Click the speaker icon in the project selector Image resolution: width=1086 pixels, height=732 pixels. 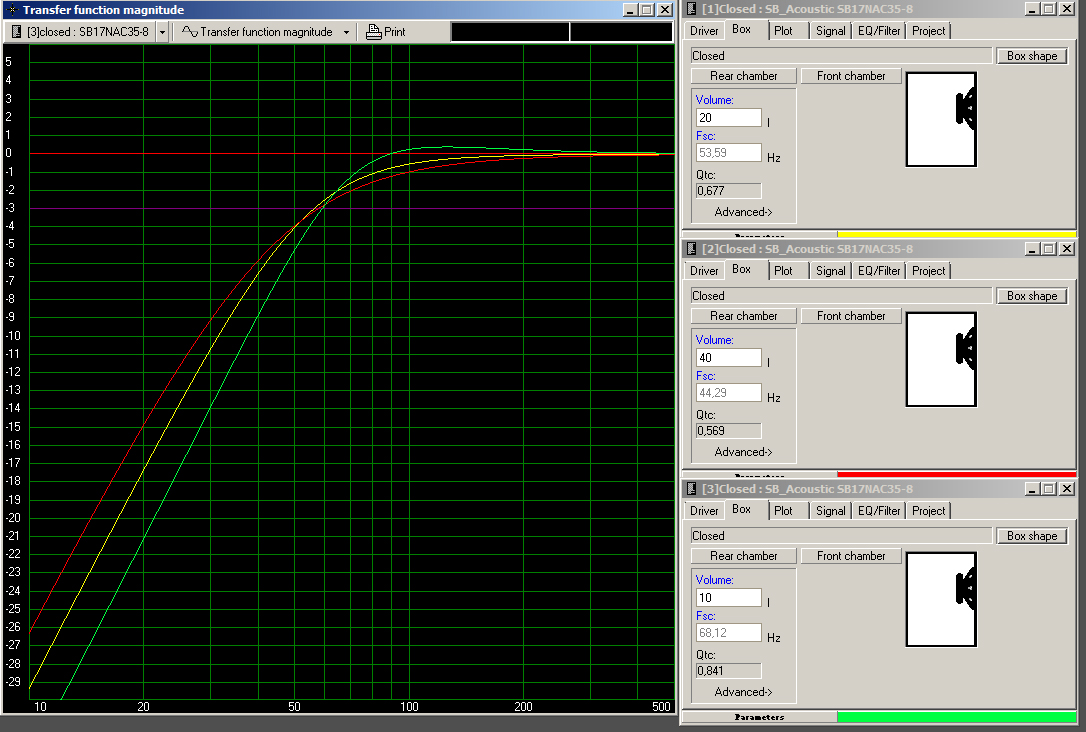click(17, 32)
